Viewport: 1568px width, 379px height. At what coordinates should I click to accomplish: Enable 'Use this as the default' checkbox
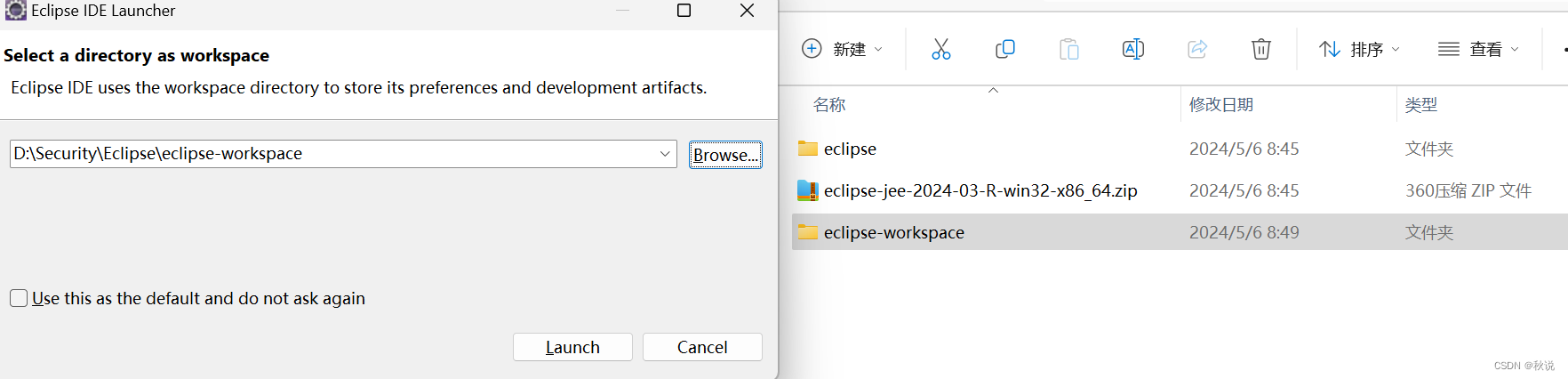click(19, 298)
